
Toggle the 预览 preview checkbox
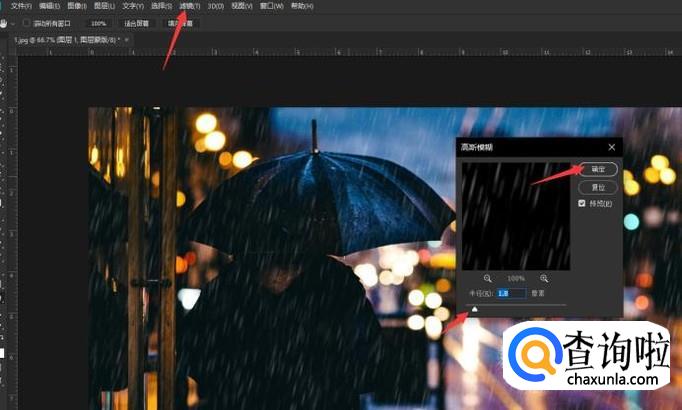[x=583, y=203]
